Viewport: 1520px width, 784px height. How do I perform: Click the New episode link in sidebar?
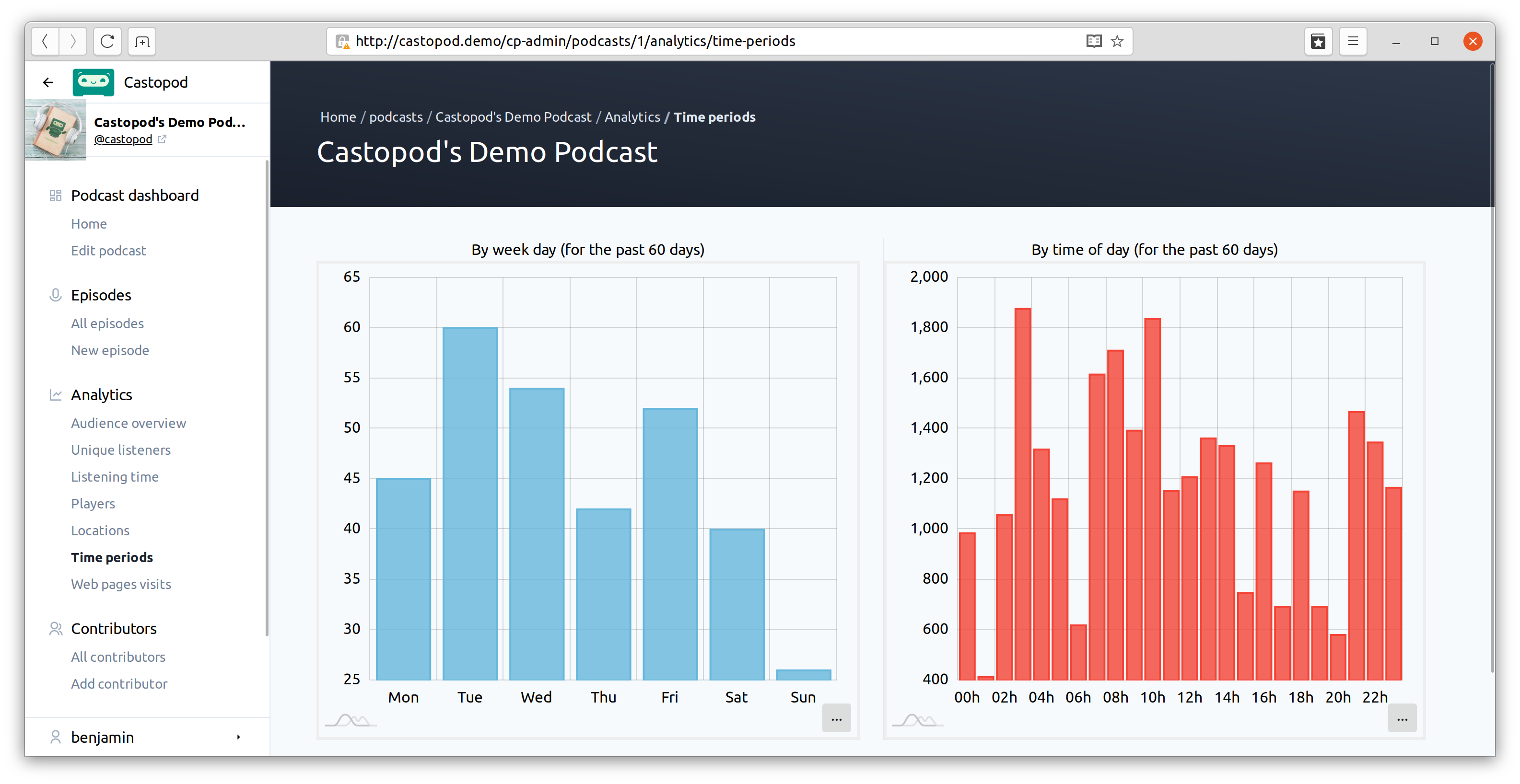110,350
